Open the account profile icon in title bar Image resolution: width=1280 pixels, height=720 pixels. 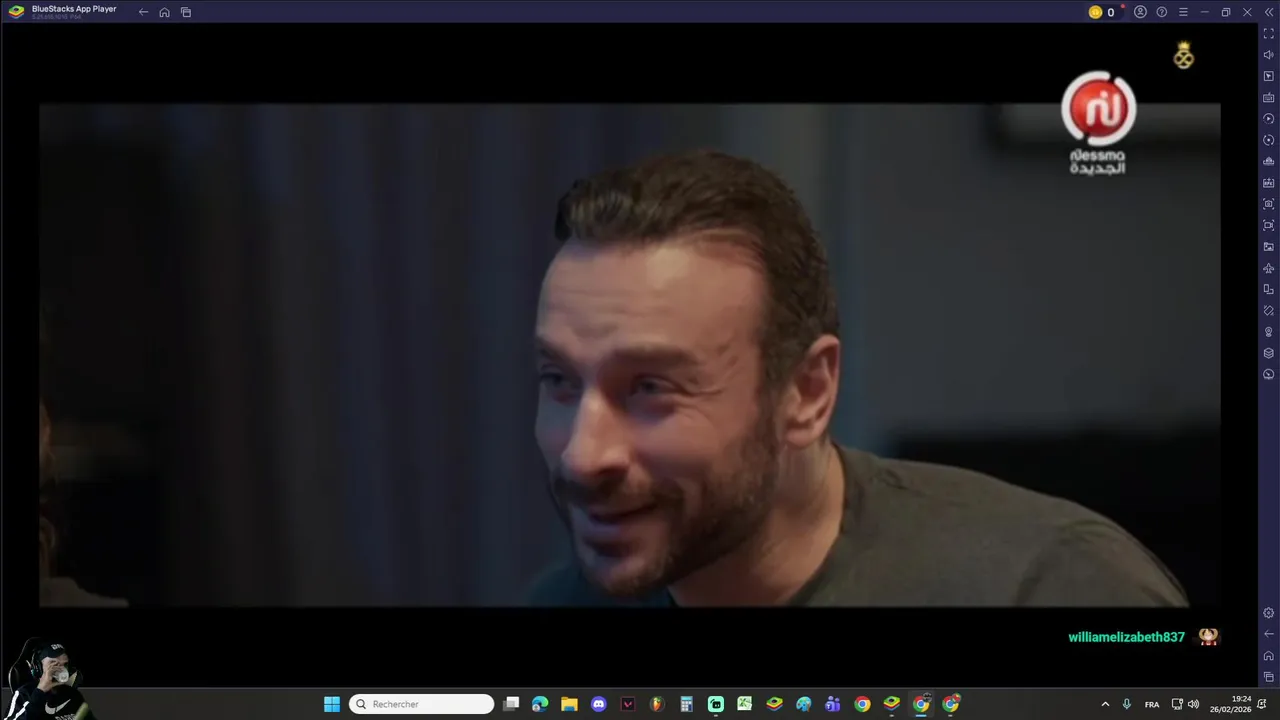(1140, 12)
